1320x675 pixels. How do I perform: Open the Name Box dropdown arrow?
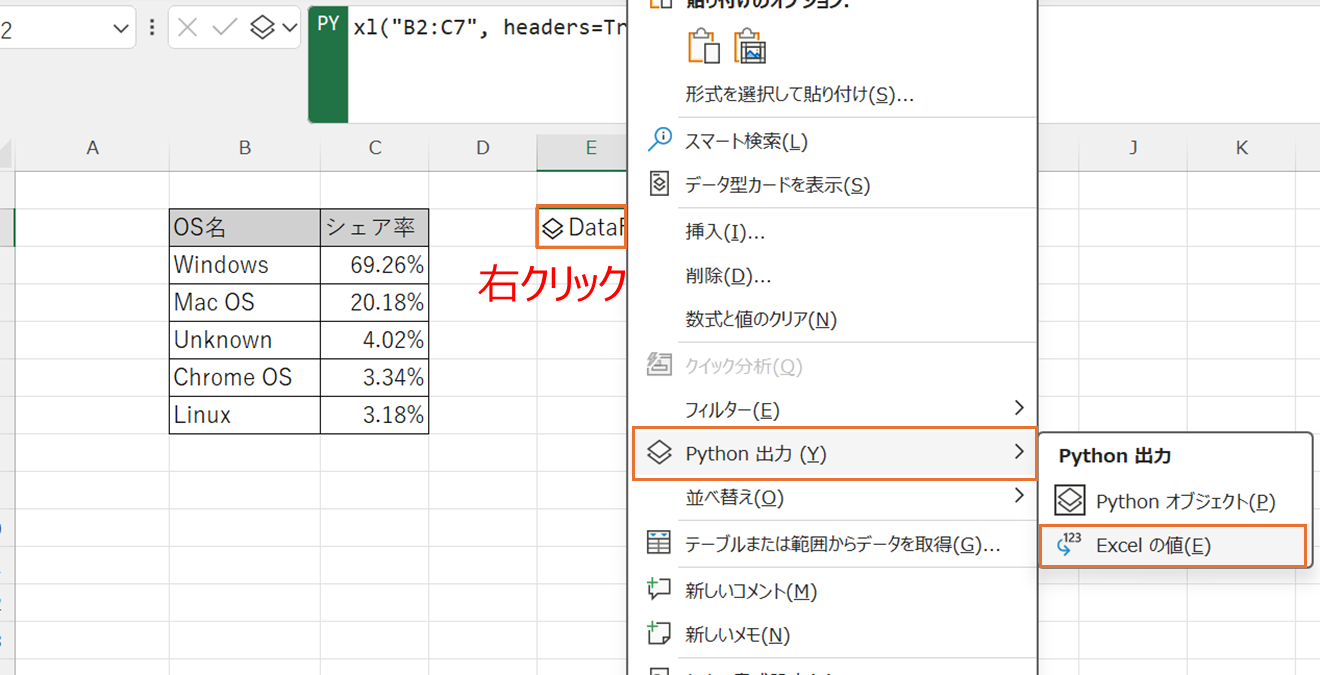coord(120,27)
